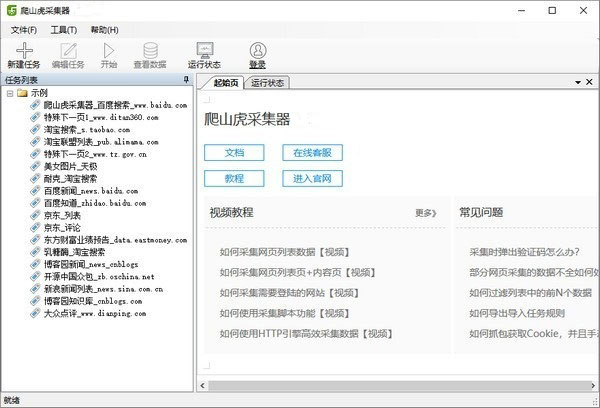Click the pin icon in 任务列表 header
The image size is (600, 408).
tap(186, 80)
